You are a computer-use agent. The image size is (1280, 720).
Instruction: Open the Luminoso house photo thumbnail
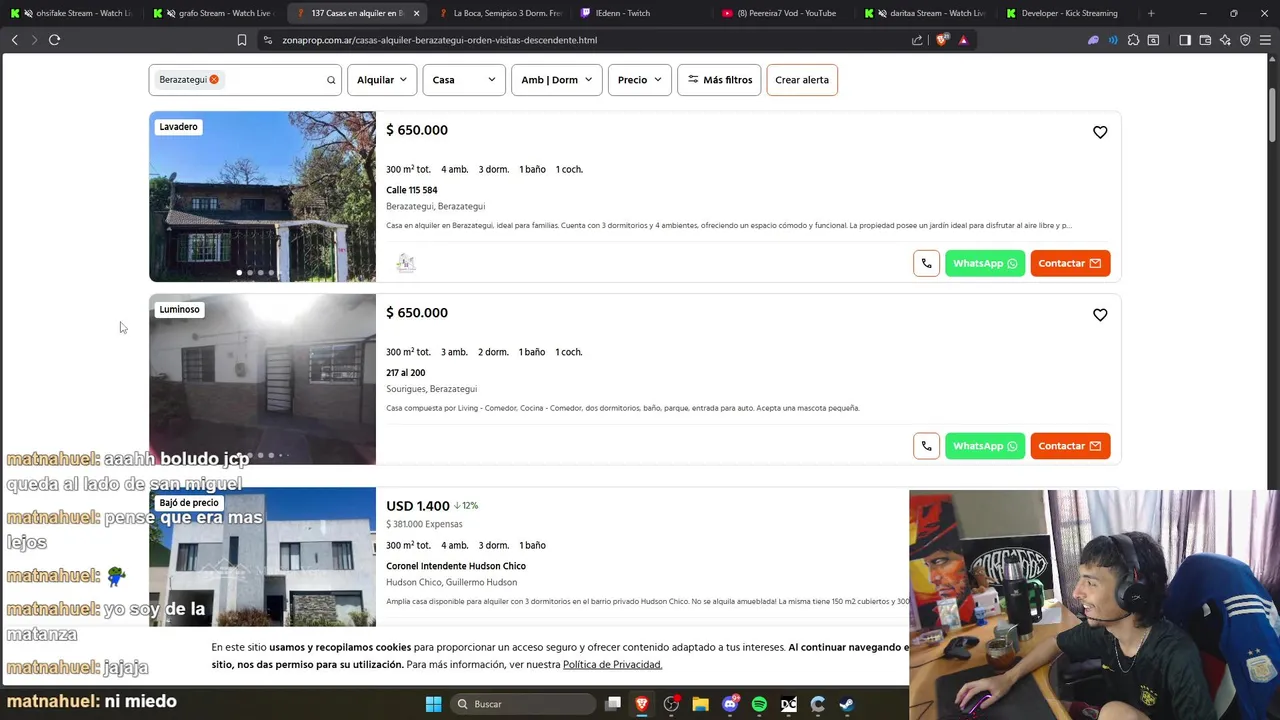[x=262, y=379]
